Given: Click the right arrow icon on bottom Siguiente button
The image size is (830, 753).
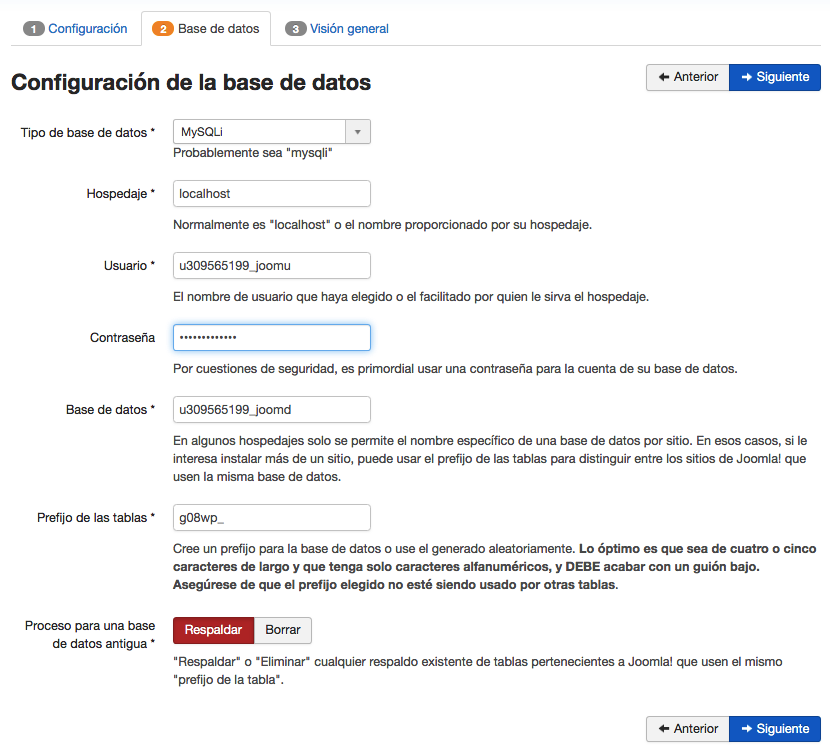Looking at the screenshot, I should click(x=745, y=729).
